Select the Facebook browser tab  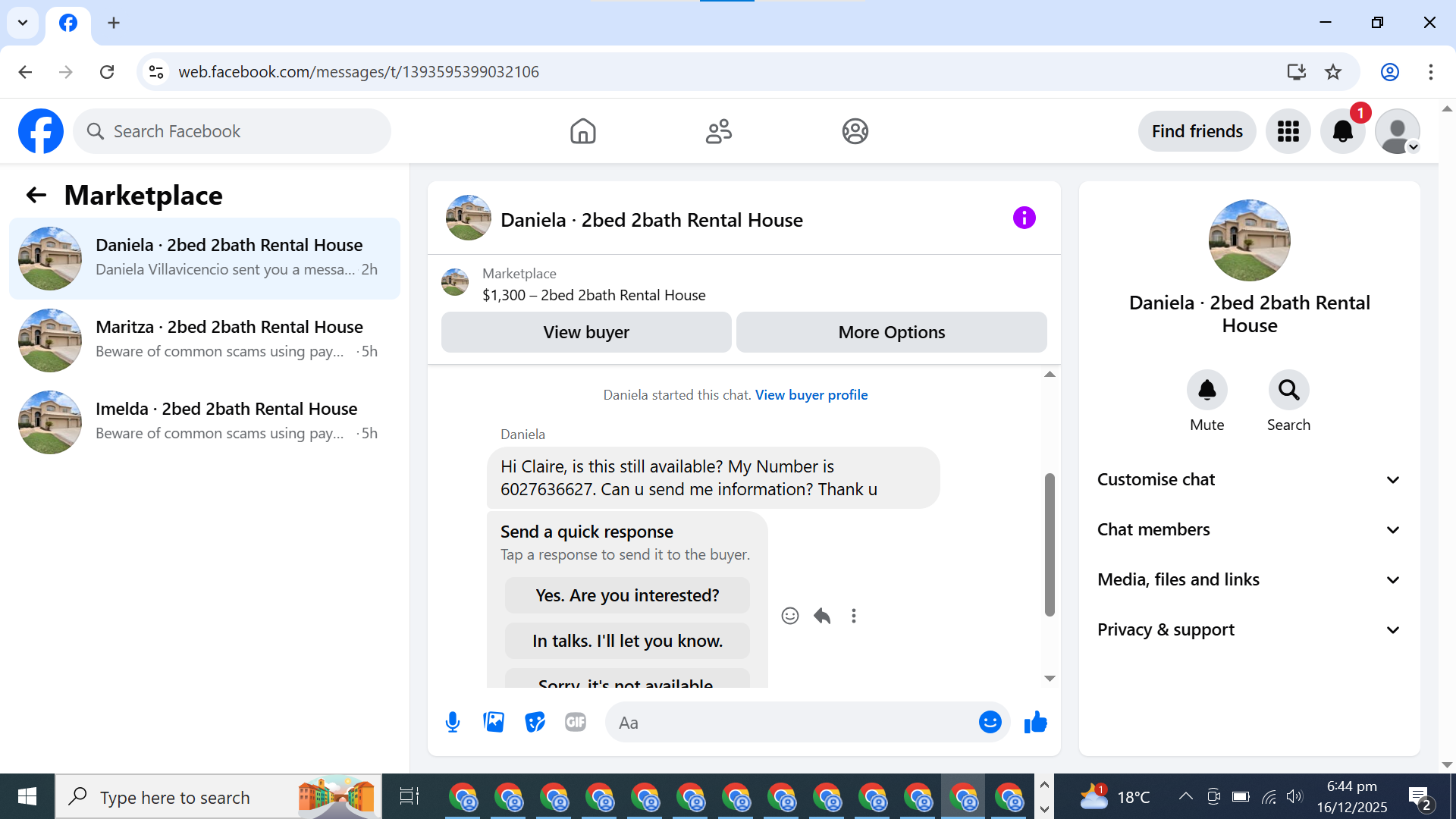tap(68, 24)
